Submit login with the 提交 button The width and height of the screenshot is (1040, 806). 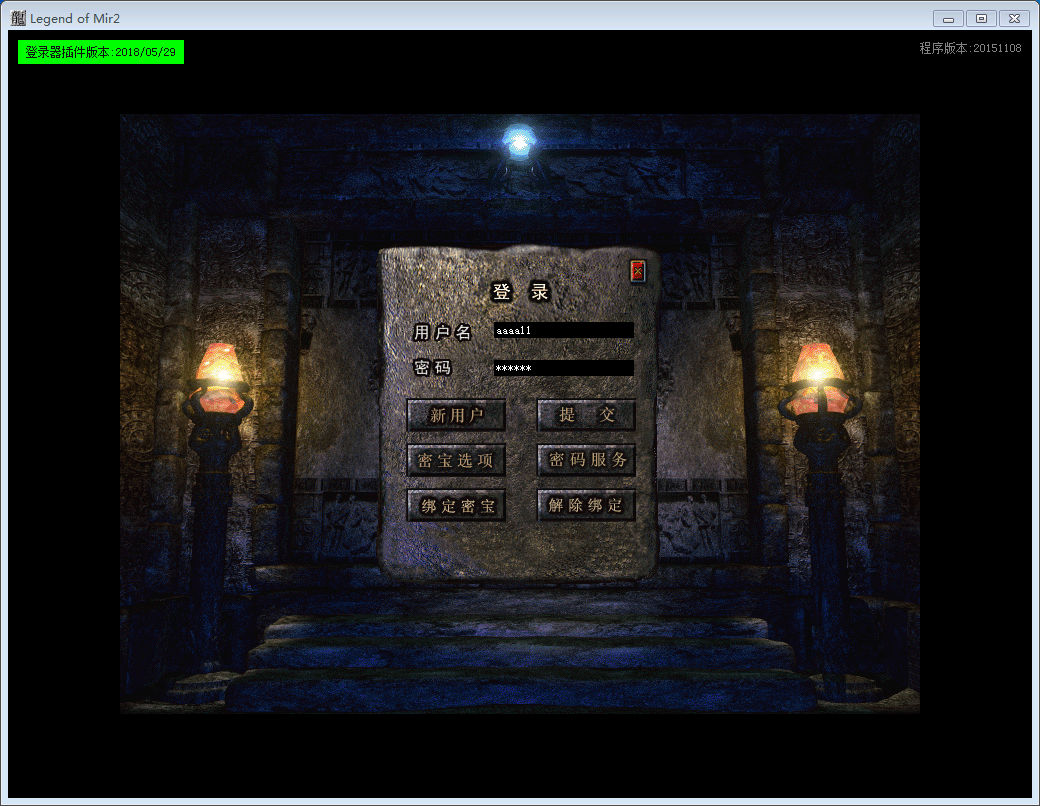(x=586, y=415)
